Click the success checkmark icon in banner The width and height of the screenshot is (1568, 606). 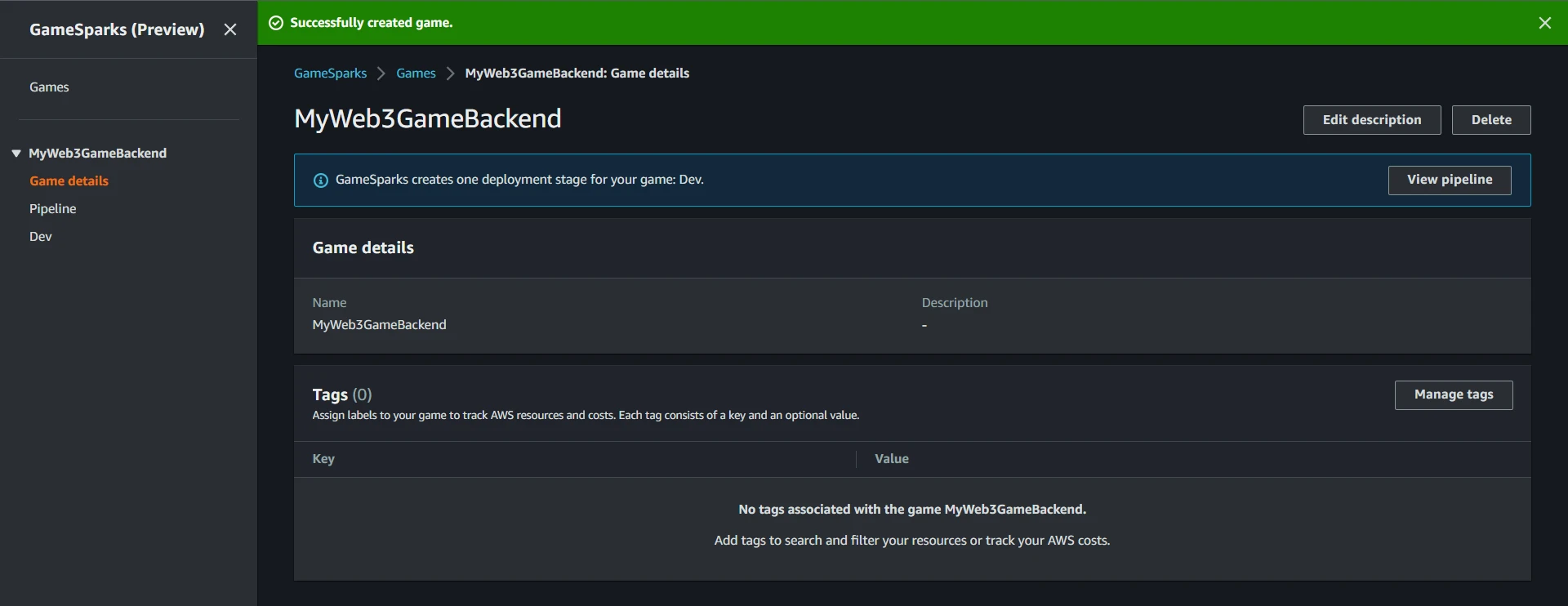(x=276, y=23)
